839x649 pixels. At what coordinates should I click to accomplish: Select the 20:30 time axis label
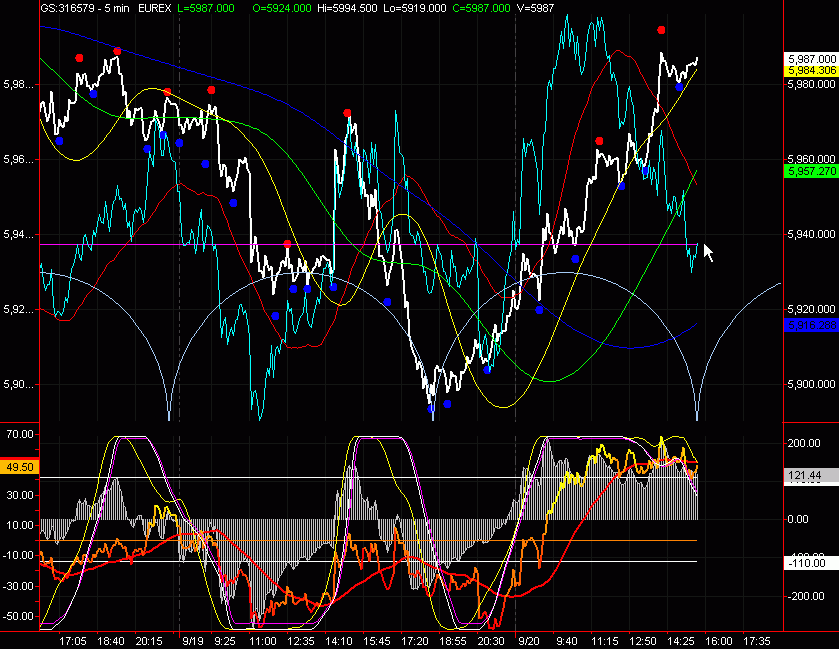tap(491, 641)
